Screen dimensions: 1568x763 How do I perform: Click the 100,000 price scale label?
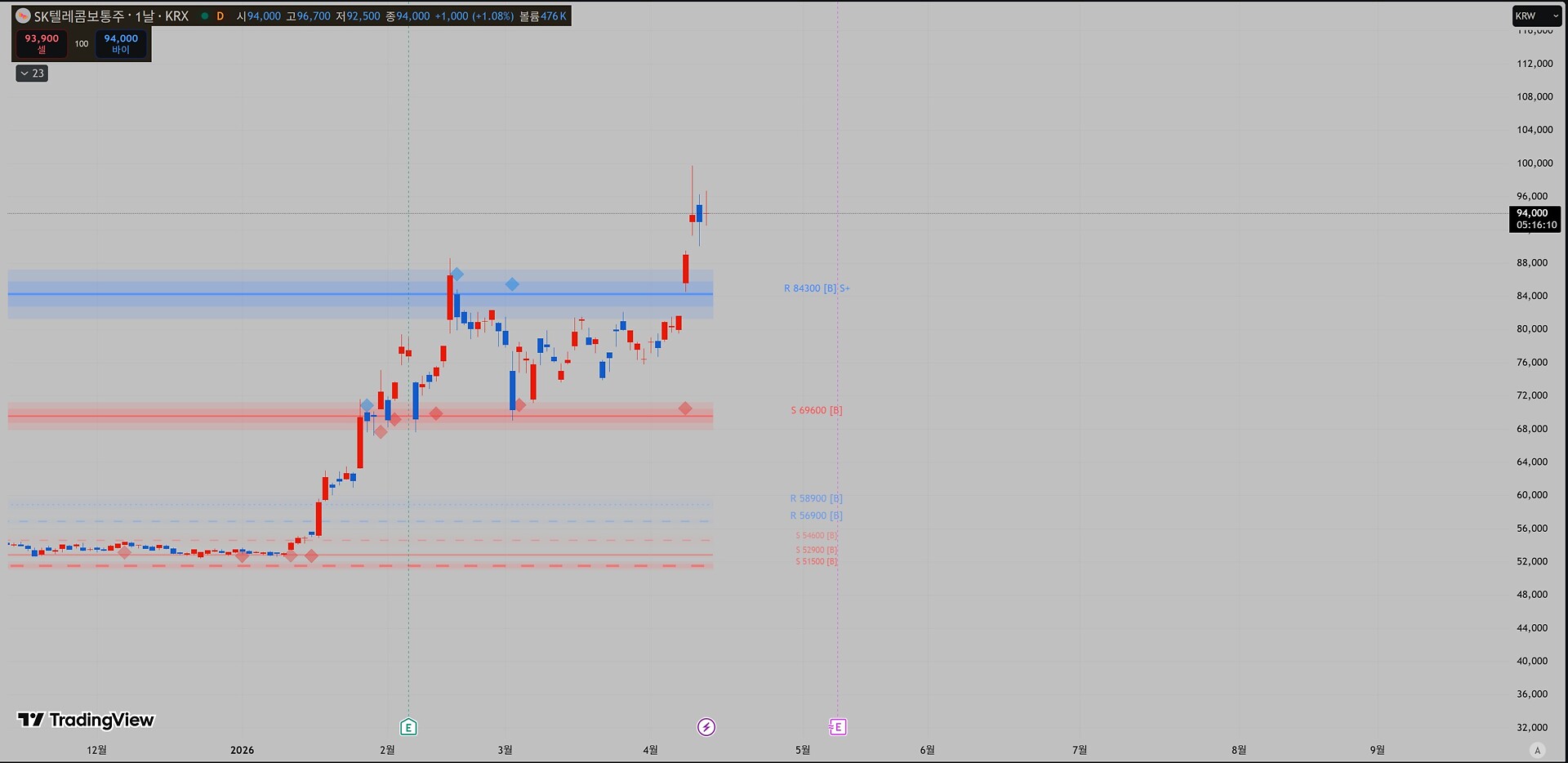click(1535, 163)
